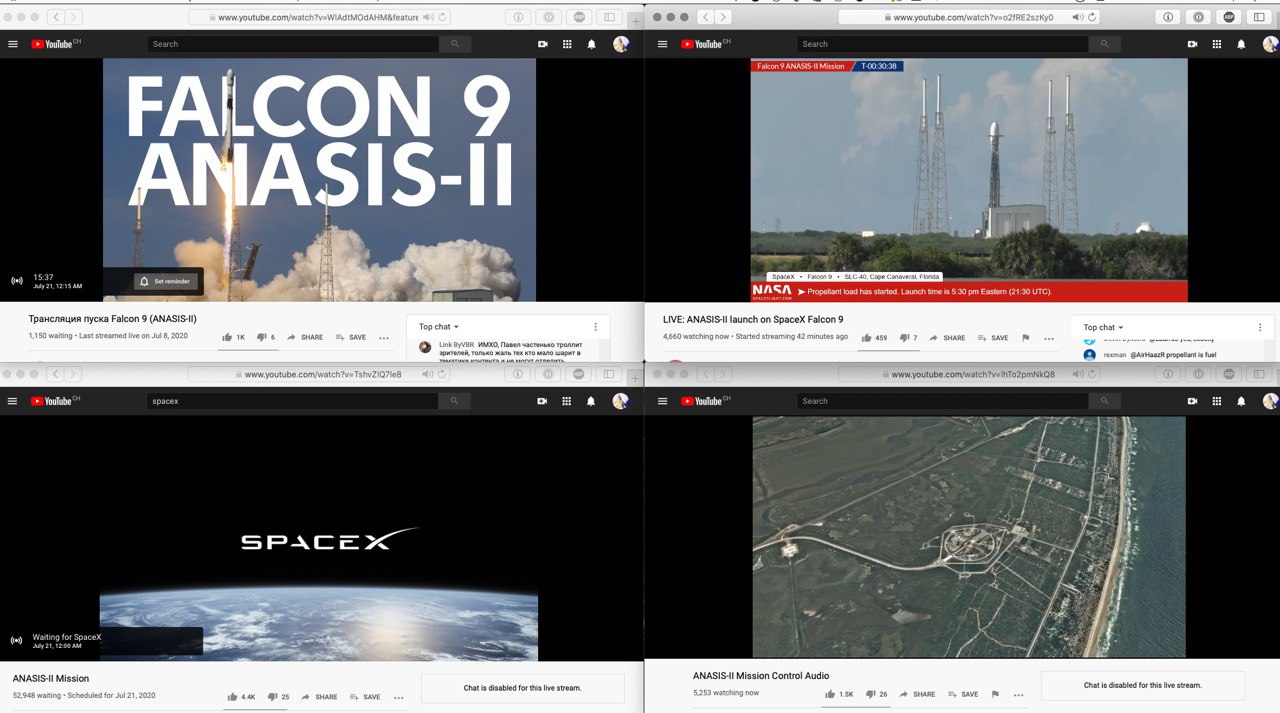Image resolution: width=1280 pixels, height=713 pixels.
Task: Dislike Трансляция пуска Falcon 9 video
Action: pyautogui.click(x=266, y=337)
